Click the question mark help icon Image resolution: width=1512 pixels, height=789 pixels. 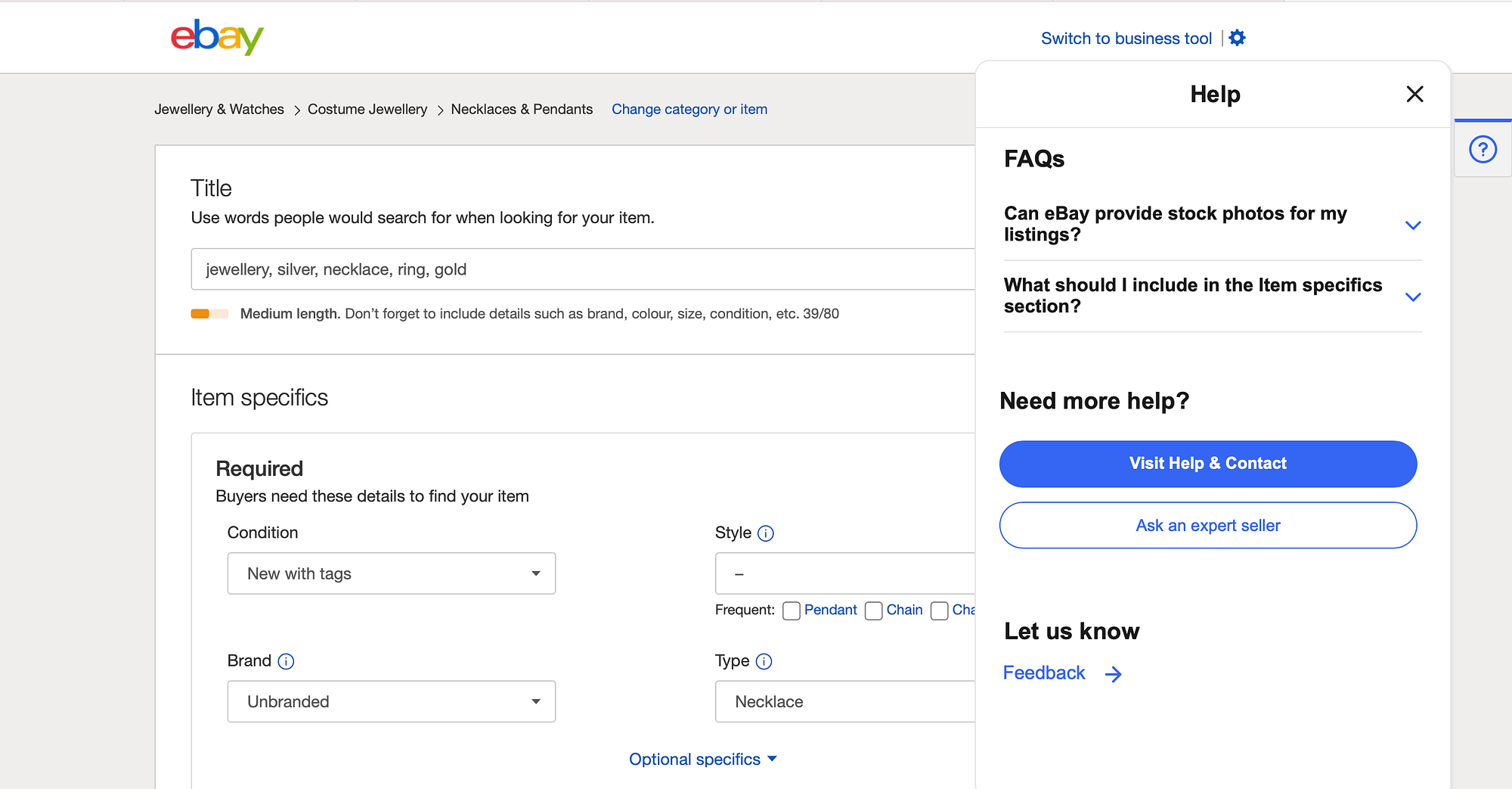point(1483,149)
